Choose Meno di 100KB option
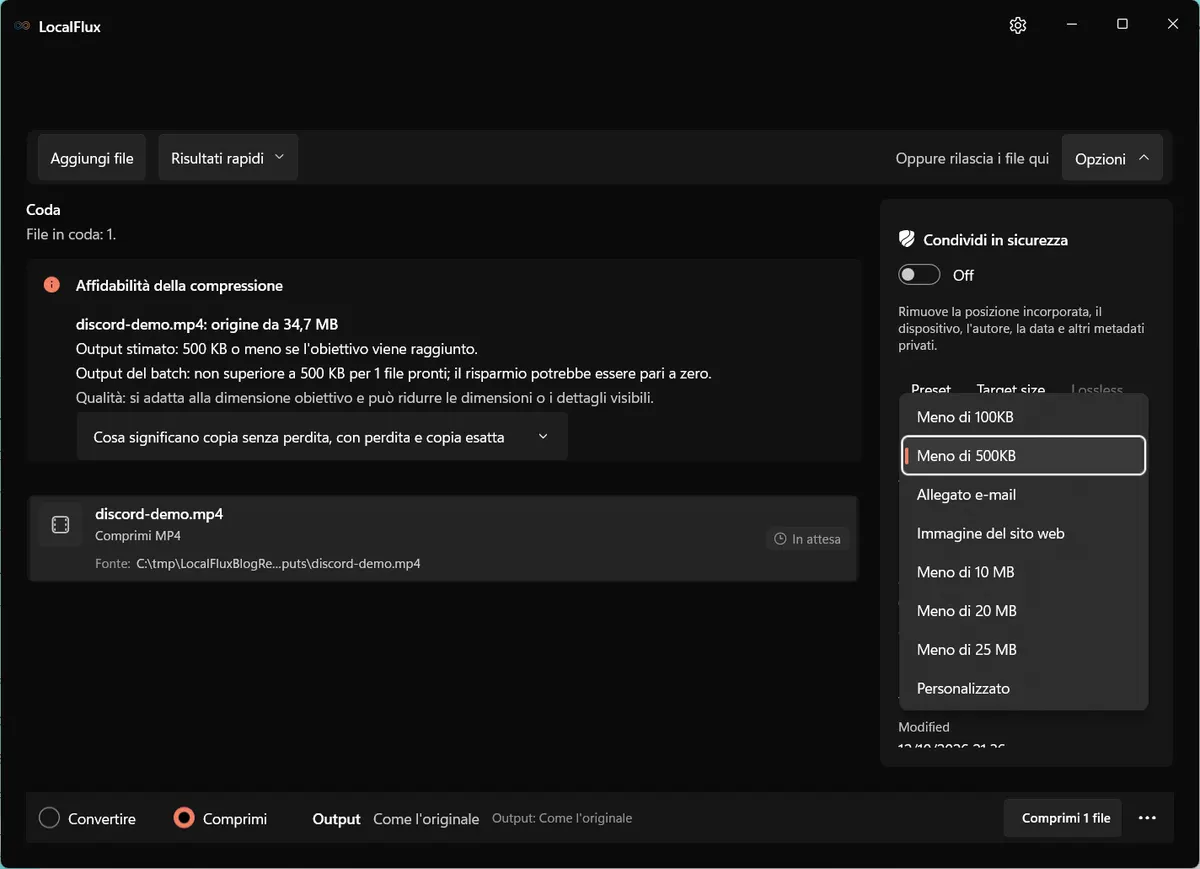The width and height of the screenshot is (1200, 869). 1023,417
